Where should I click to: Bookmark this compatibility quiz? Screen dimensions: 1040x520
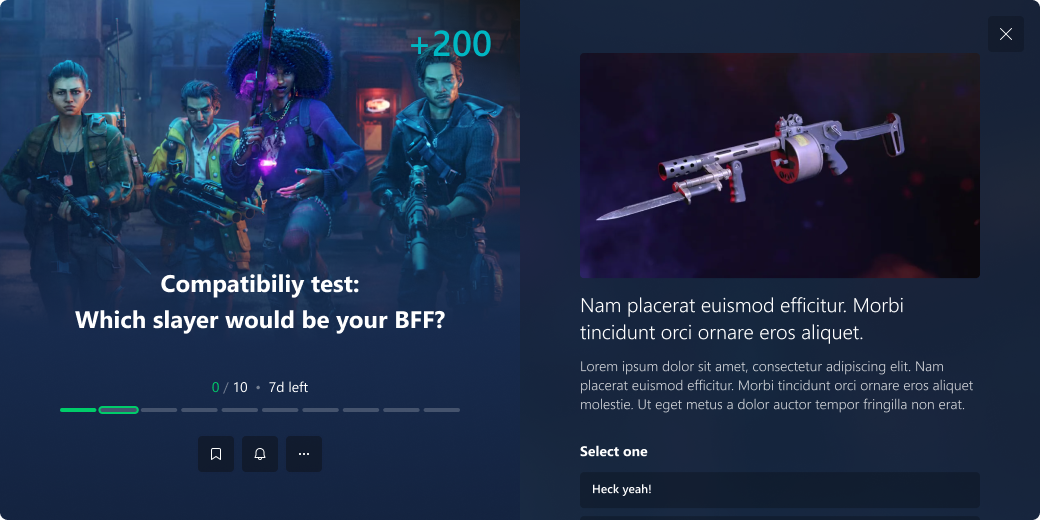coord(216,454)
